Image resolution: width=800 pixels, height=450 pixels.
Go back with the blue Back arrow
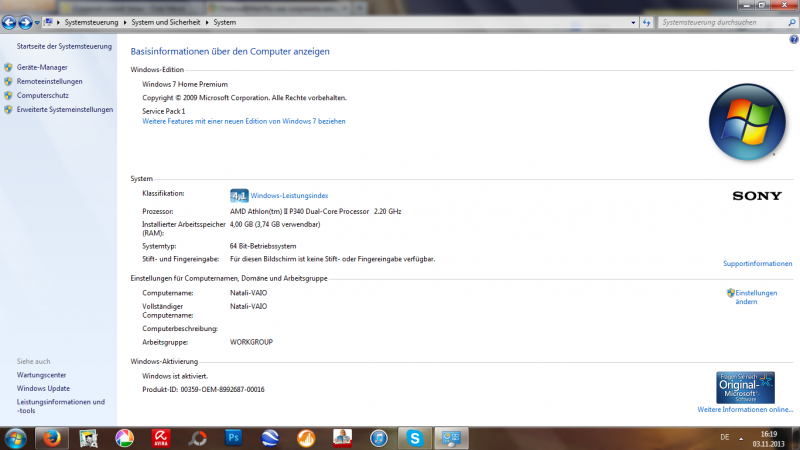click(x=9, y=22)
